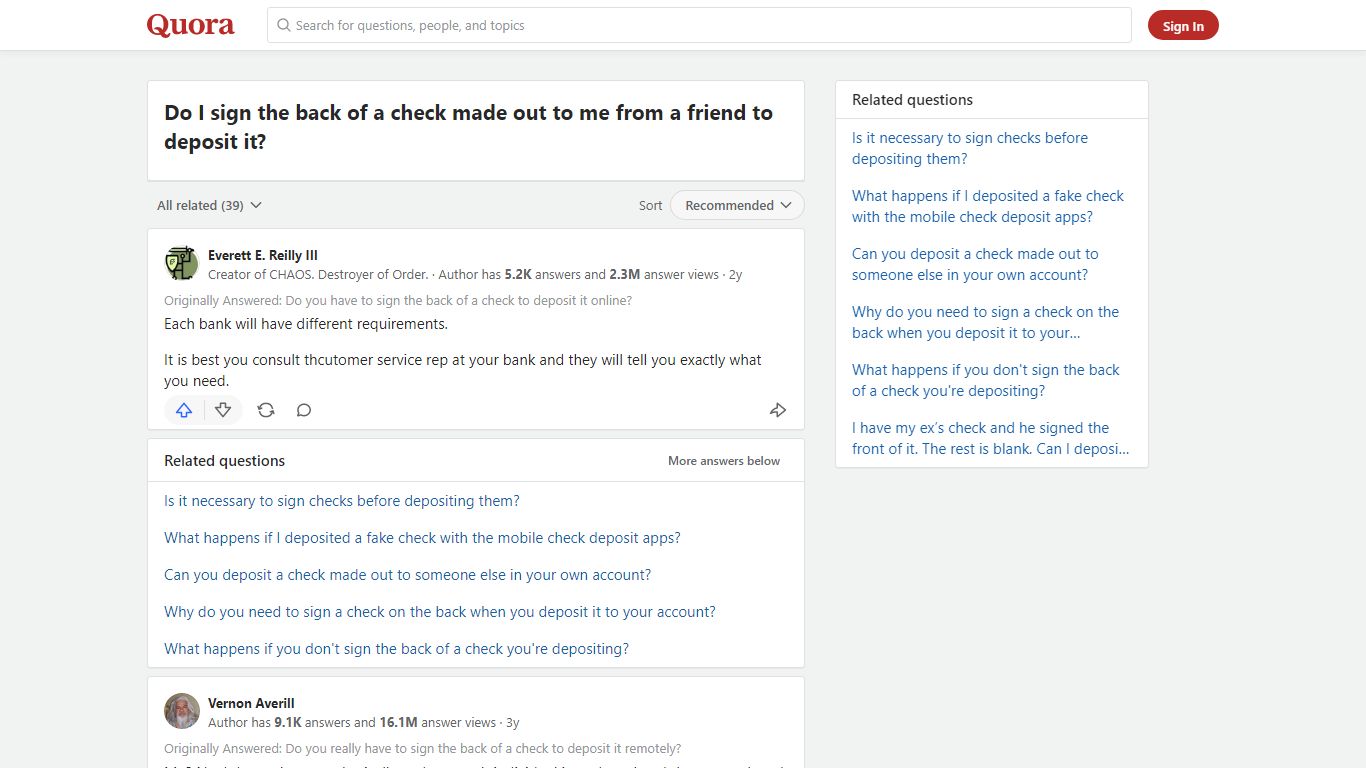Open sidebar link 'I have my ex's check'

(x=991, y=438)
